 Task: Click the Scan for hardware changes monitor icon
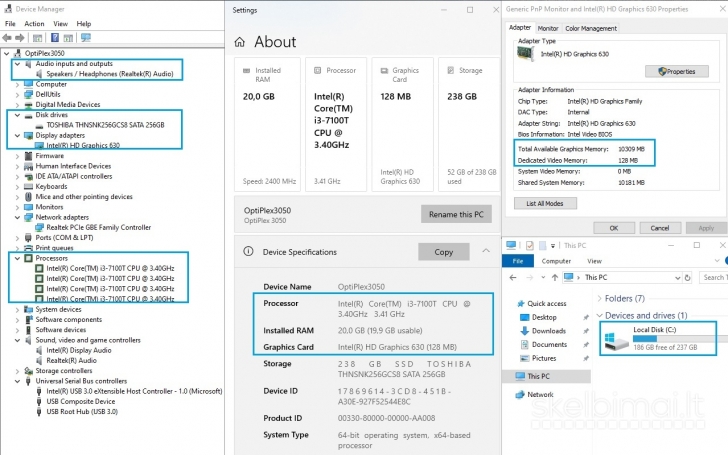click(x=86, y=38)
